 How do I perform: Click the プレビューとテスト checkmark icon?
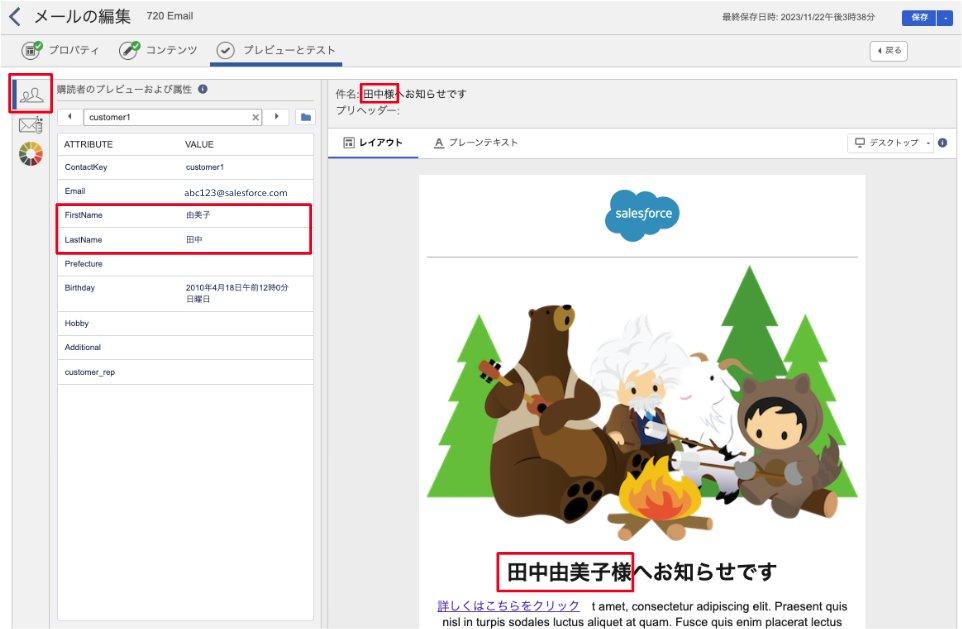coord(225,50)
